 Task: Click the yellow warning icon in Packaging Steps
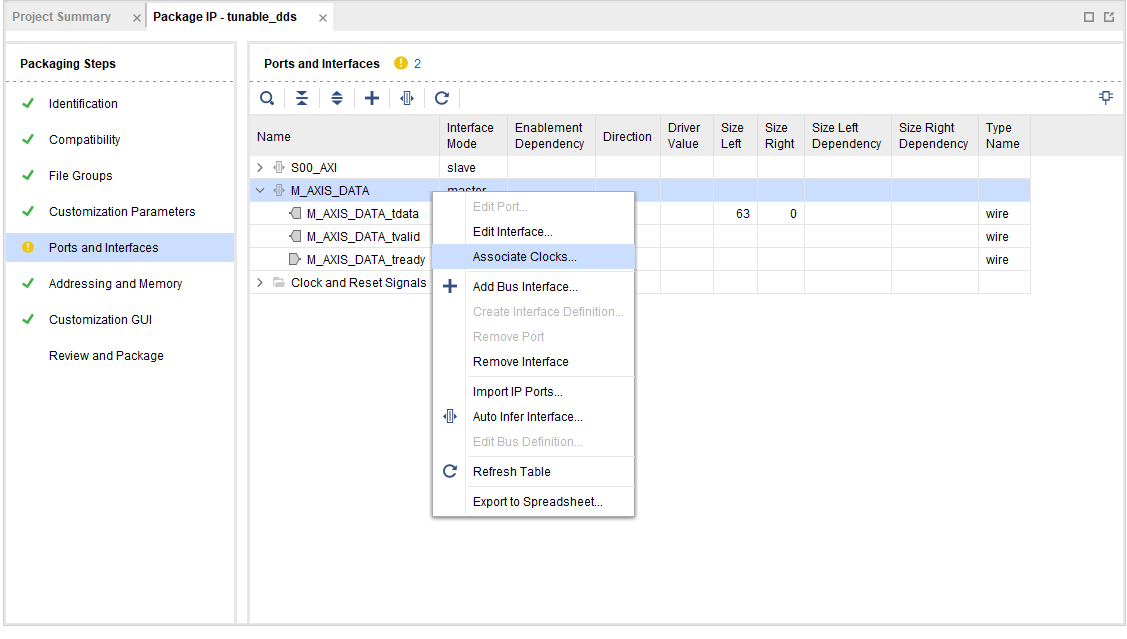(28, 247)
